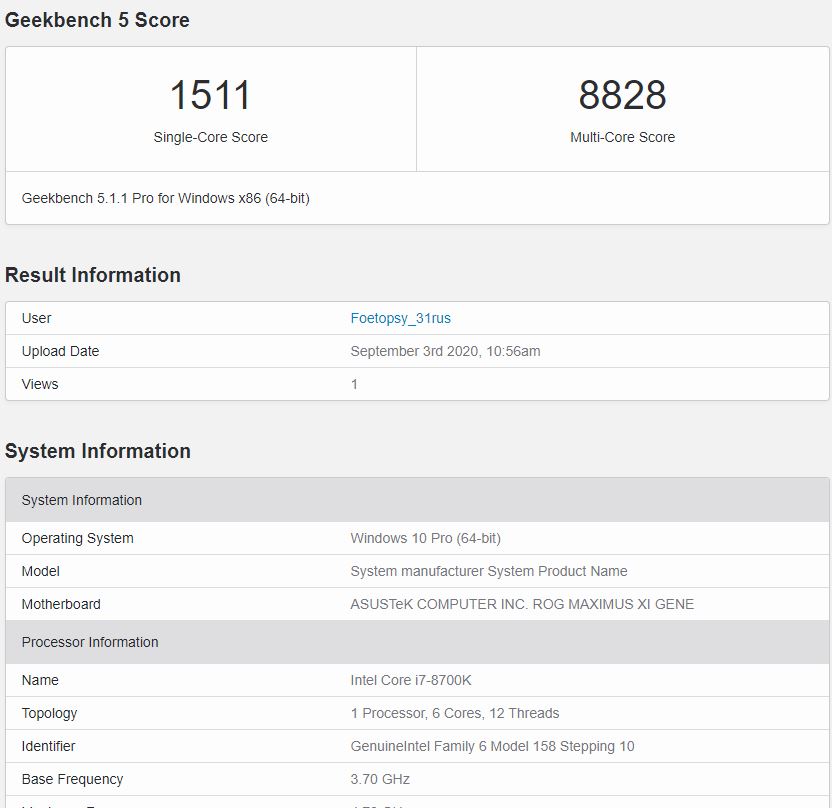Select the September 3rd 2020 upload date
832x808 pixels.
pyautogui.click(x=445, y=351)
